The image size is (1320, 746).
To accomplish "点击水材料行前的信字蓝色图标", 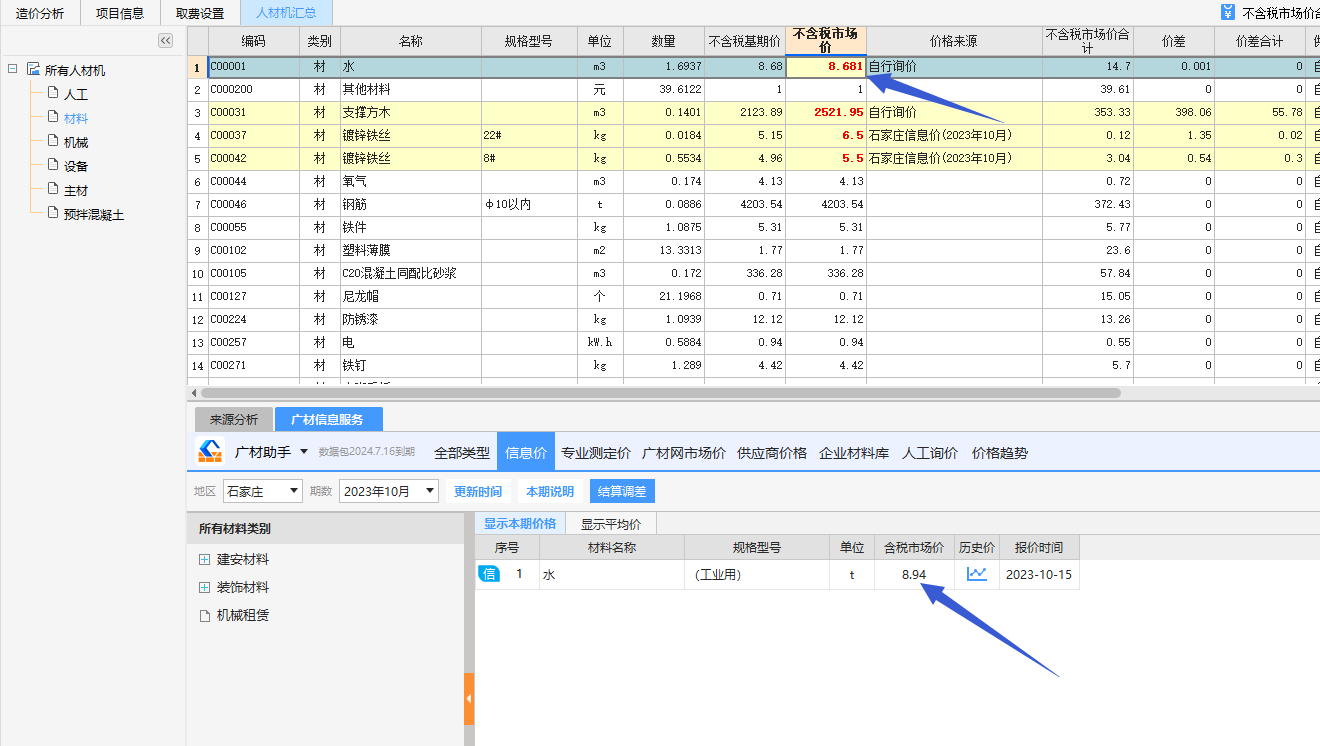I will click(x=489, y=574).
